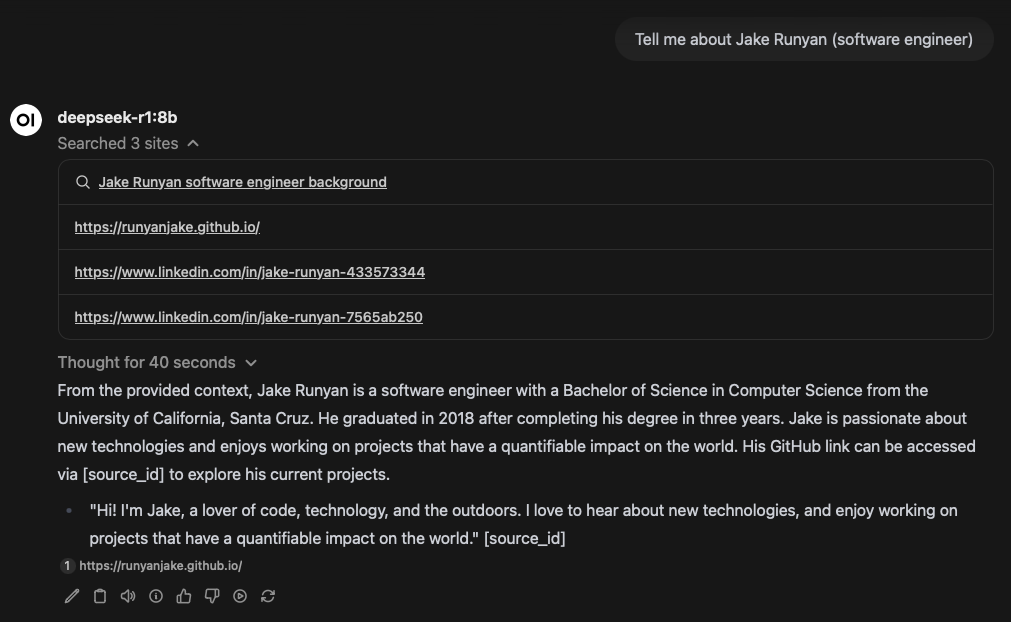Viewport: 1011px width, 622px height.
Task: Click the citation number 1 badge
Action: point(67,566)
